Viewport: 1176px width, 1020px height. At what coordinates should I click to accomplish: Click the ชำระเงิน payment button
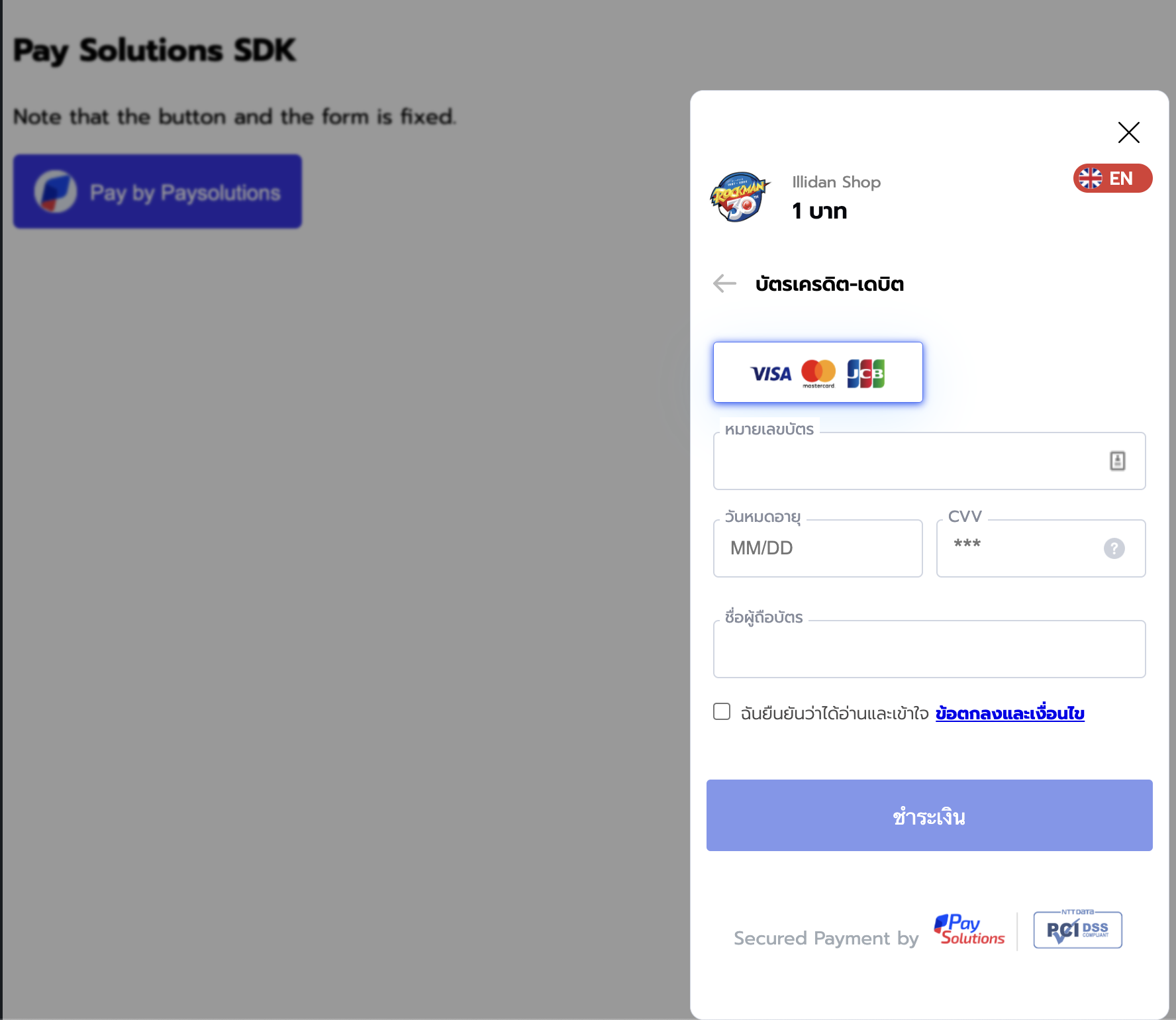click(929, 815)
